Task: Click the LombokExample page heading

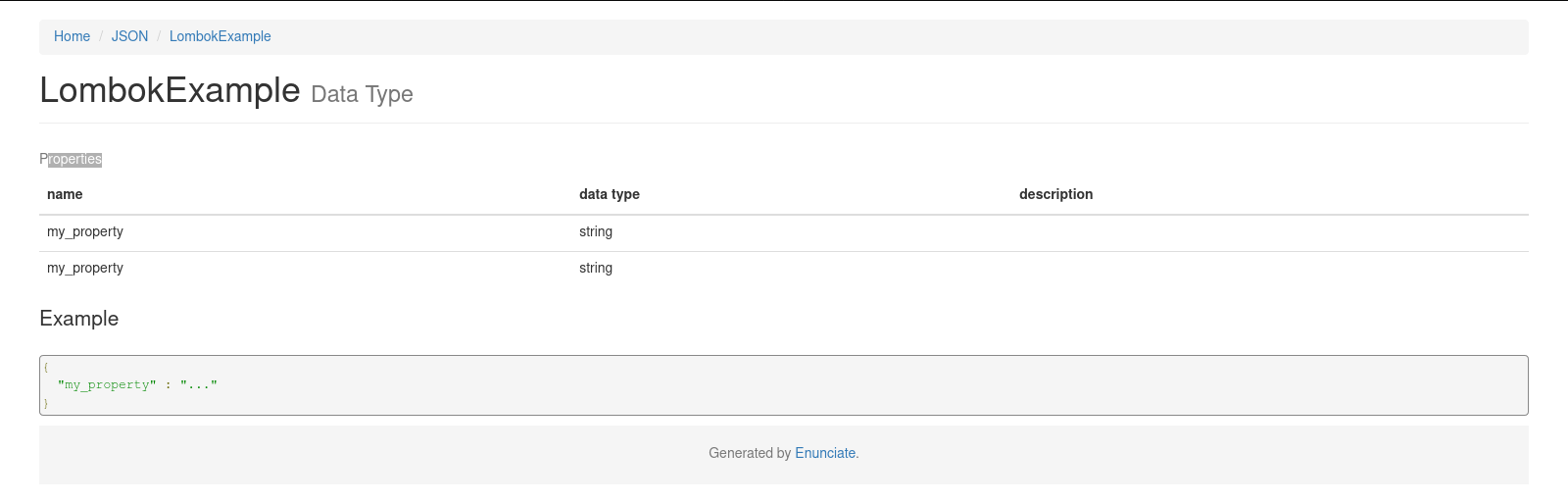Action: pyautogui.click(x=170, y=90)
